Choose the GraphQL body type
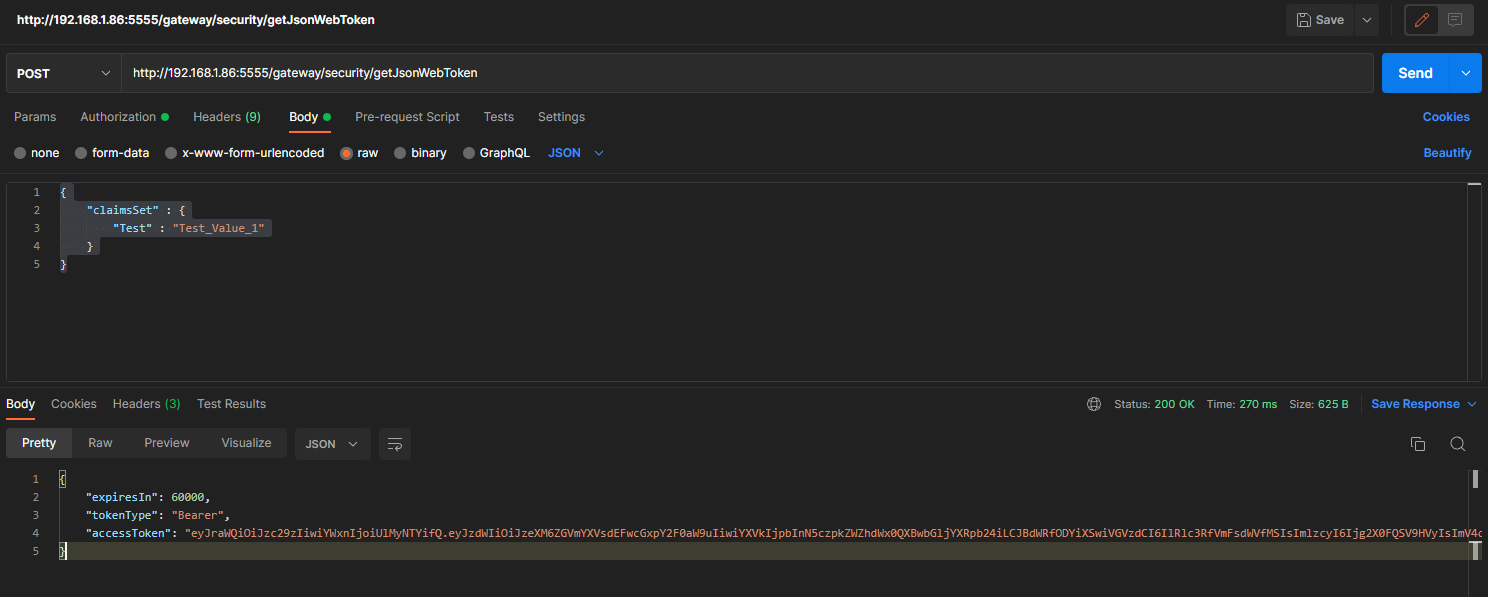Viewport: 1488px width, 597px height. (x=469, y=153)
